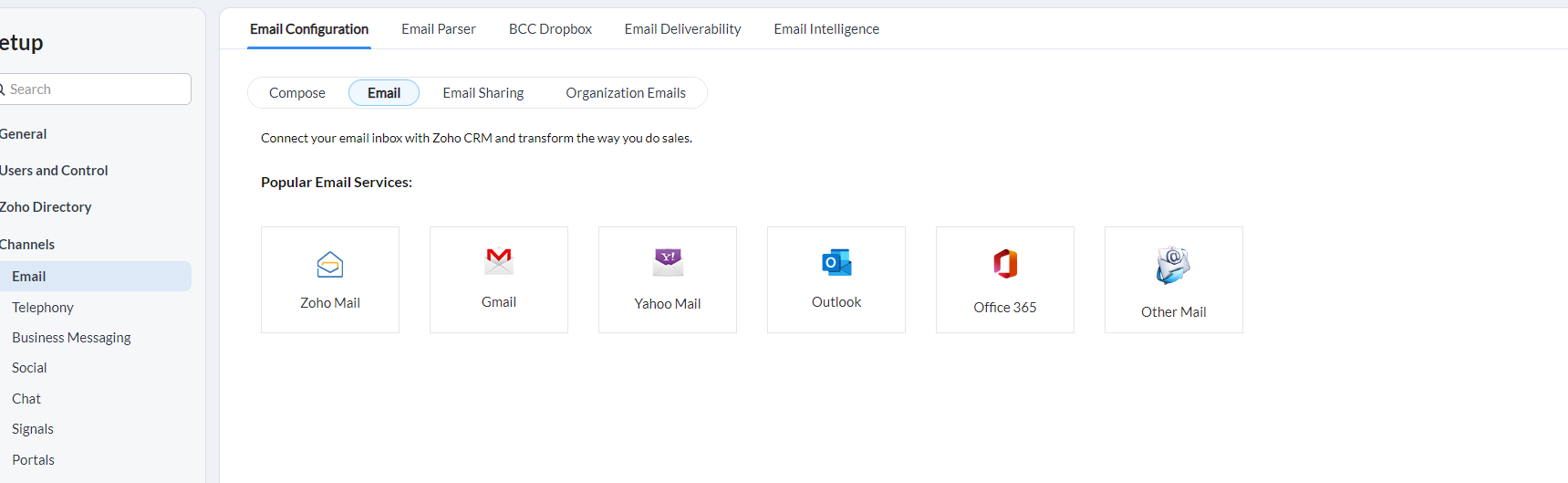Open the Email Intelligence tab
Screen dimensions: 1568x483
pos(826,29)
